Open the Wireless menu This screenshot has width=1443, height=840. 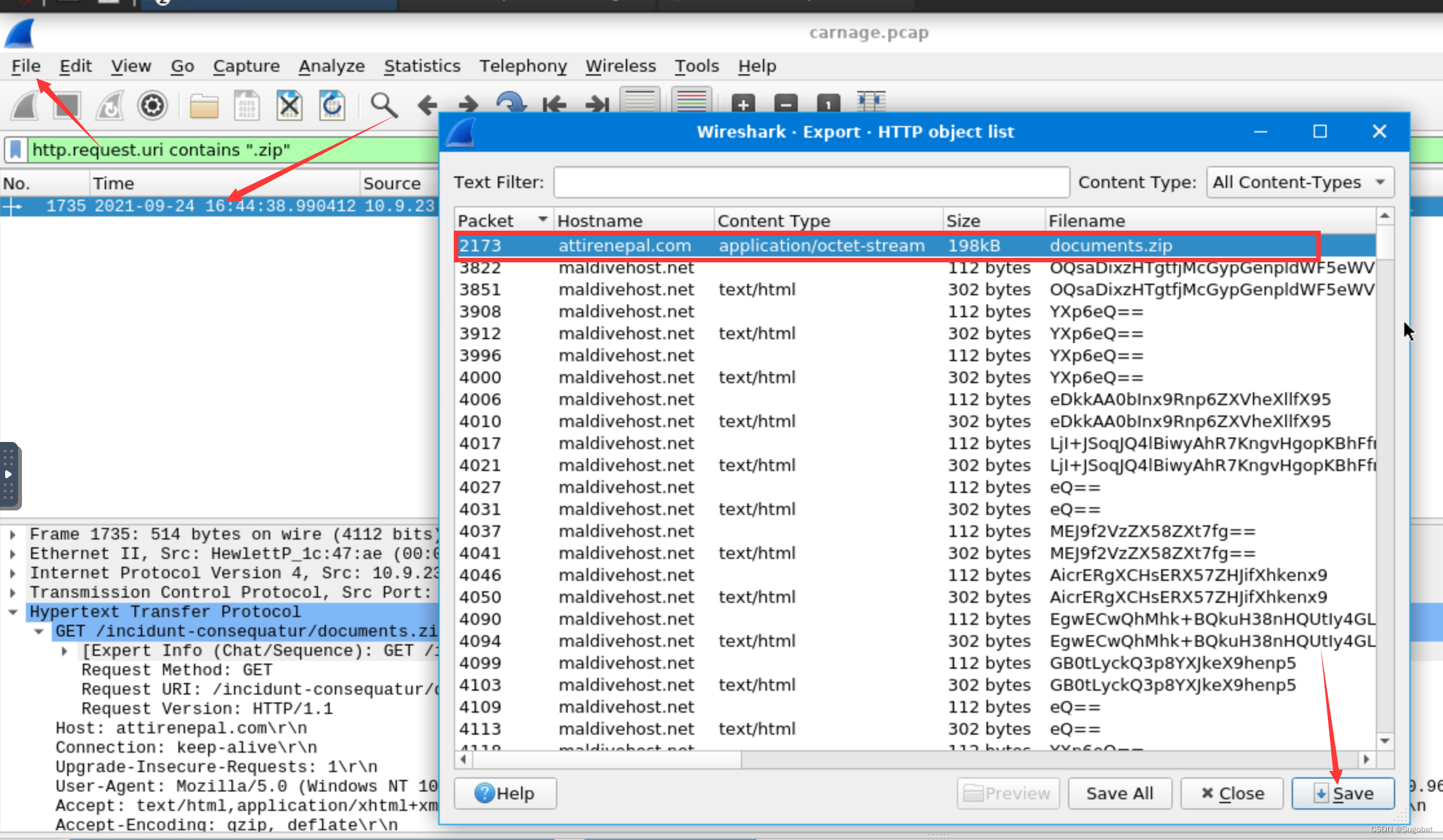621,66
